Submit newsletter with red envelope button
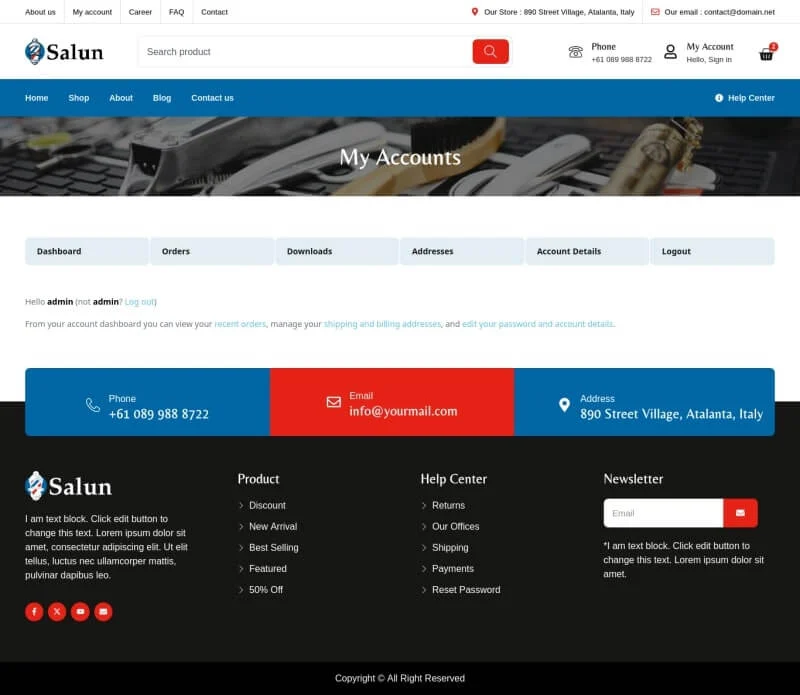800x695 pixels. coord(740,513)
